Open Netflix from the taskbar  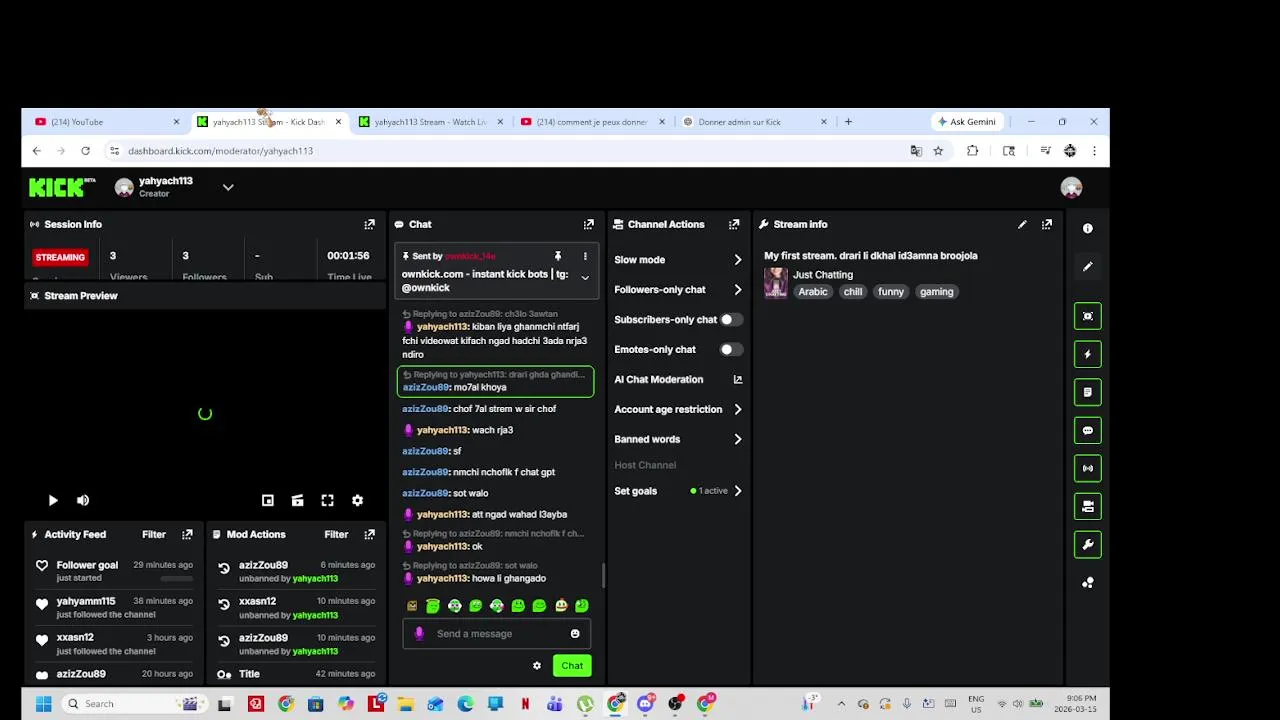[x=525, y=704]
